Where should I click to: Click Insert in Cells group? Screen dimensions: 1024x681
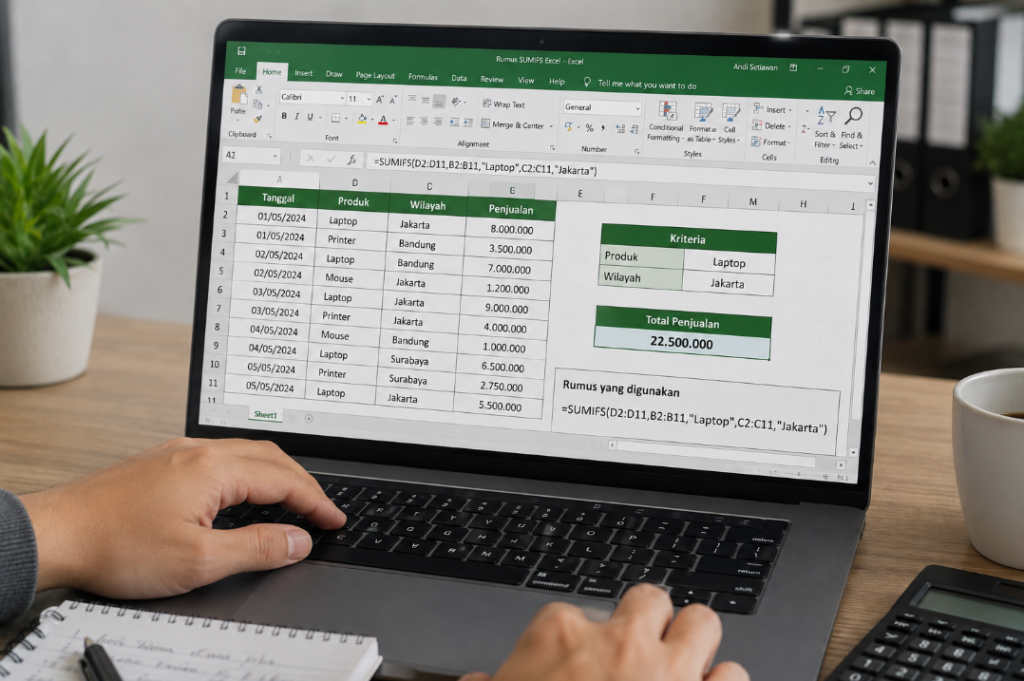(771, 109)
